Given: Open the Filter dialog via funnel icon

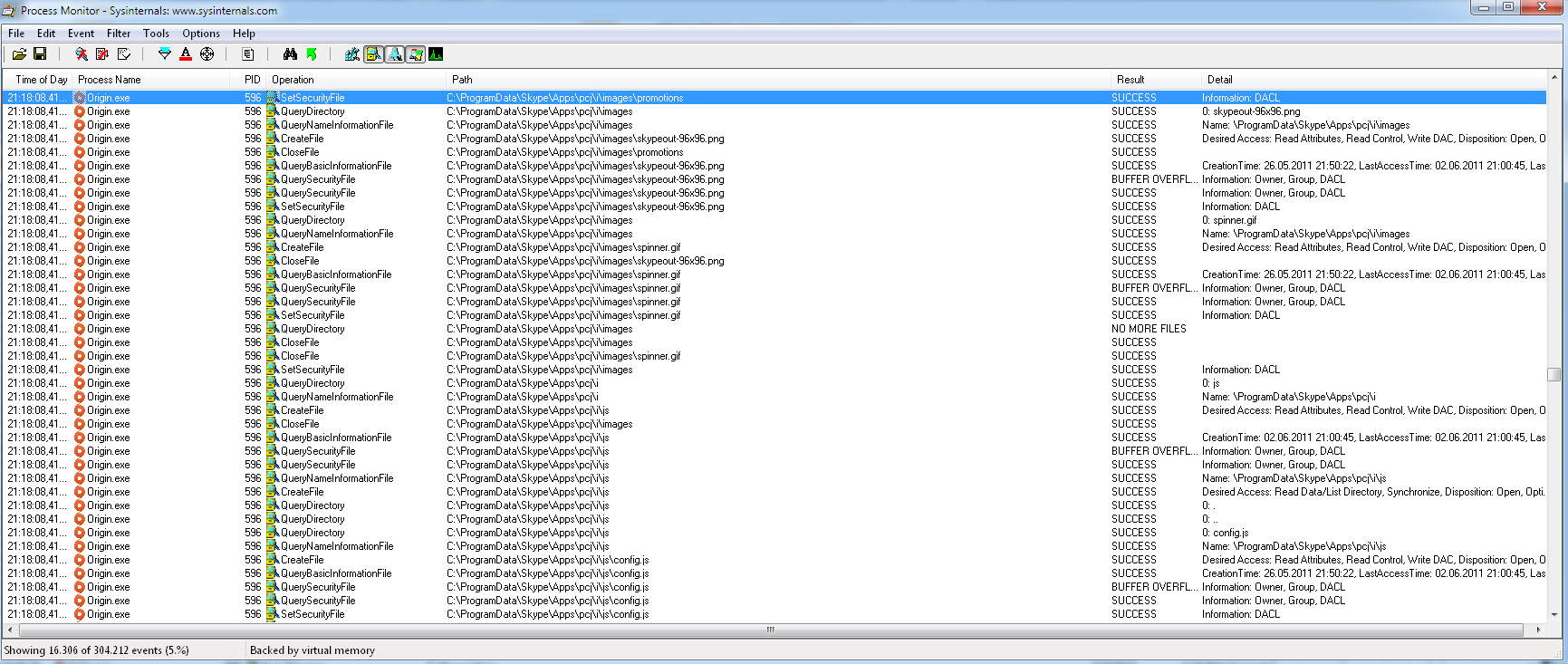Looking at the screenshot, I should (164, 54).
